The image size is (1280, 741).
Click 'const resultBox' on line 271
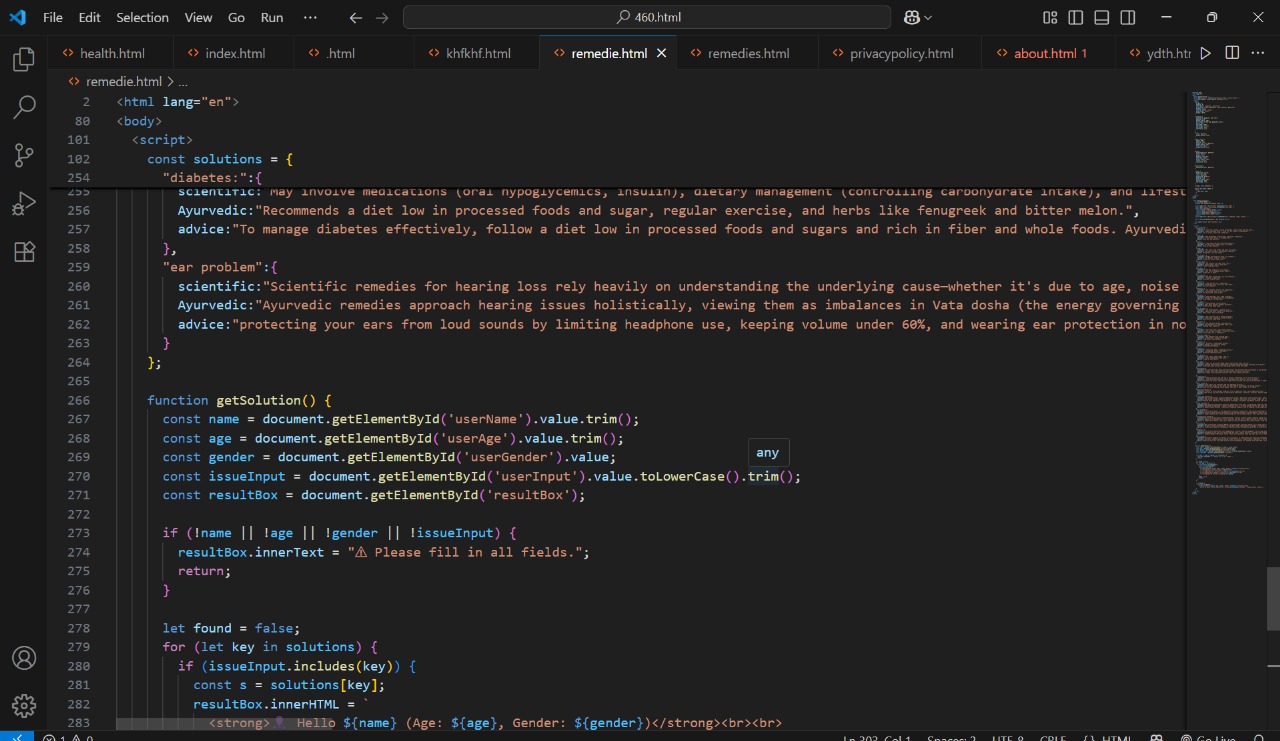click(220, 495)
